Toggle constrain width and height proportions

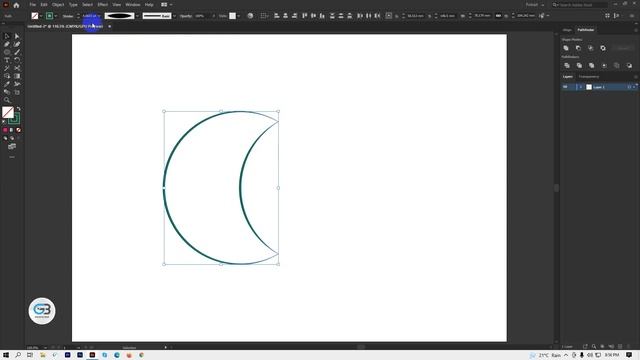pos(498,16)
